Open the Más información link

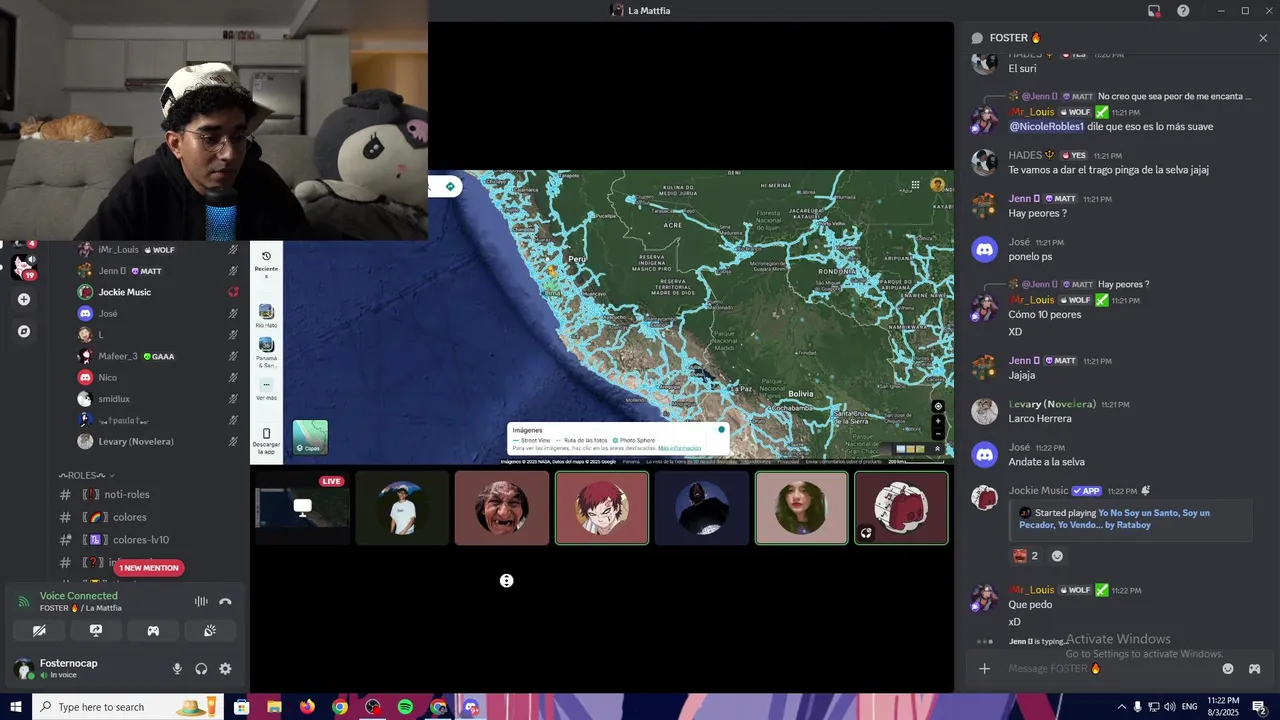[679, 448]
